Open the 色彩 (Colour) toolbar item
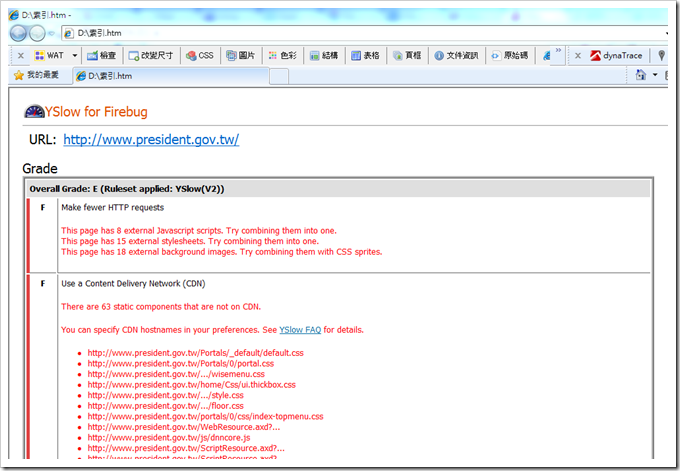680x471 pixels. click(282, 56)
